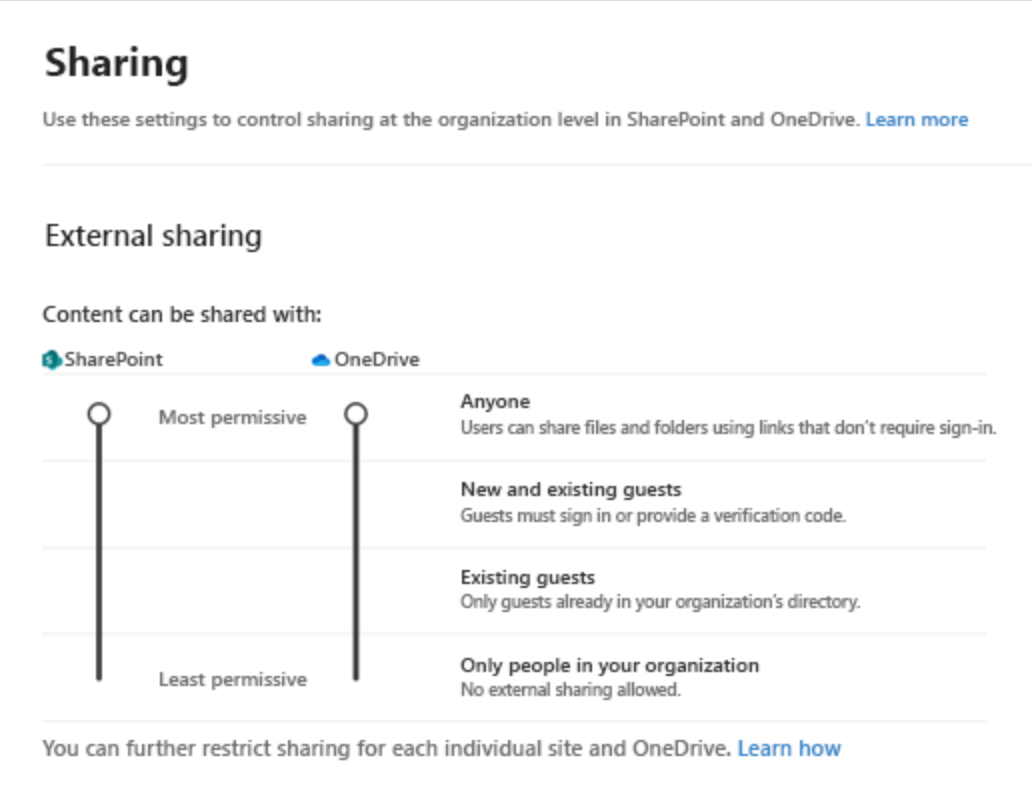
Task: Click the bottom endpoint of the OneDrive slider
Action: click(x=354, y=678)
